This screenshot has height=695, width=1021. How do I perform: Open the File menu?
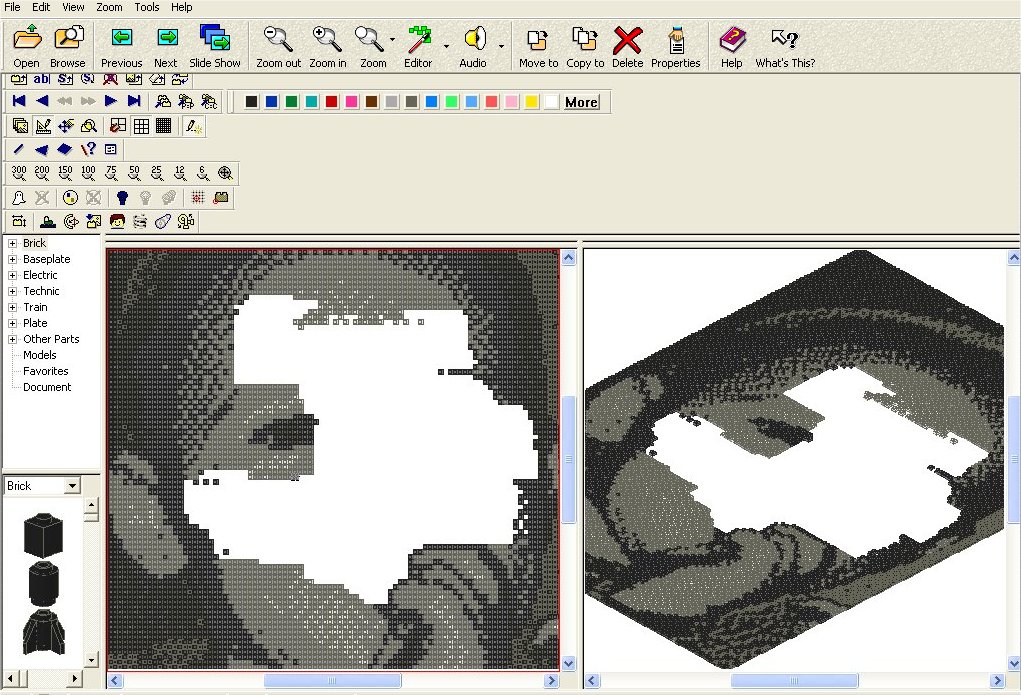(12, 7)
